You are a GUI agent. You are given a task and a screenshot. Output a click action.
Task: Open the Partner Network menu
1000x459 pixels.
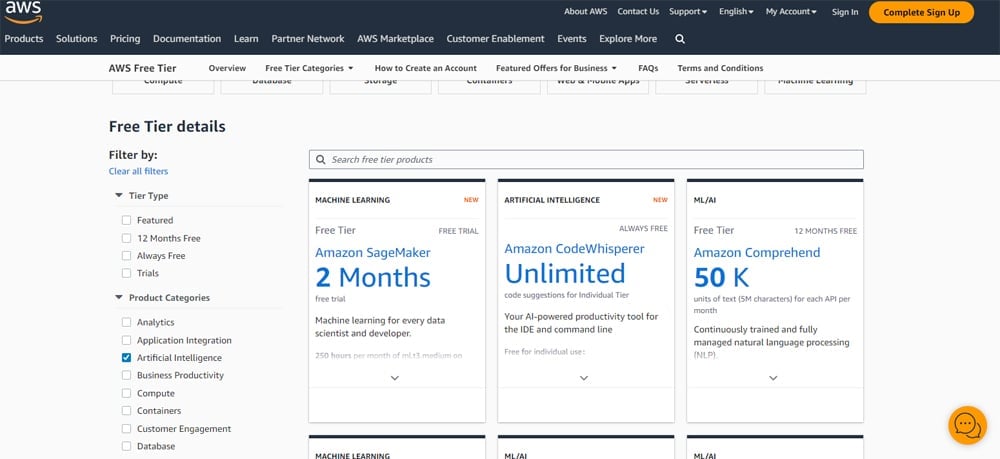(x=308, y=39)
